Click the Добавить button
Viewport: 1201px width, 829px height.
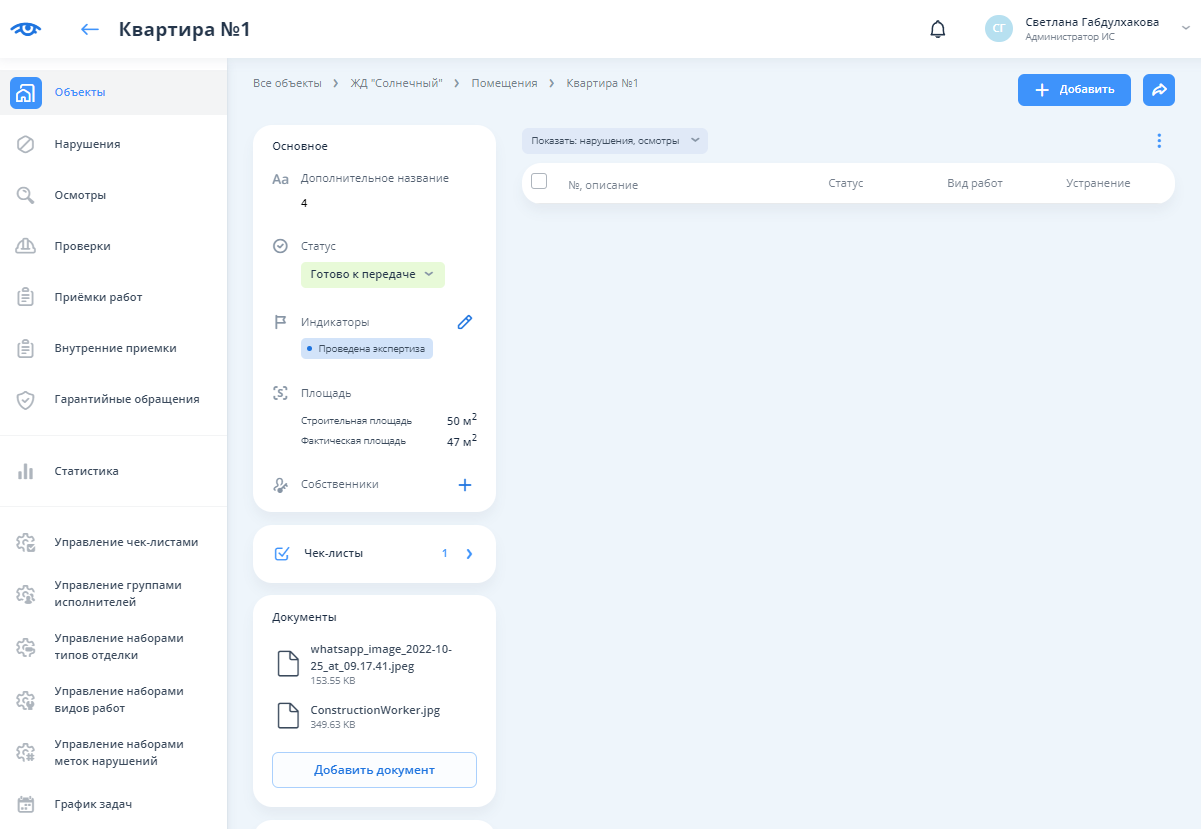pyautogui.click(x=1074, y=90)
